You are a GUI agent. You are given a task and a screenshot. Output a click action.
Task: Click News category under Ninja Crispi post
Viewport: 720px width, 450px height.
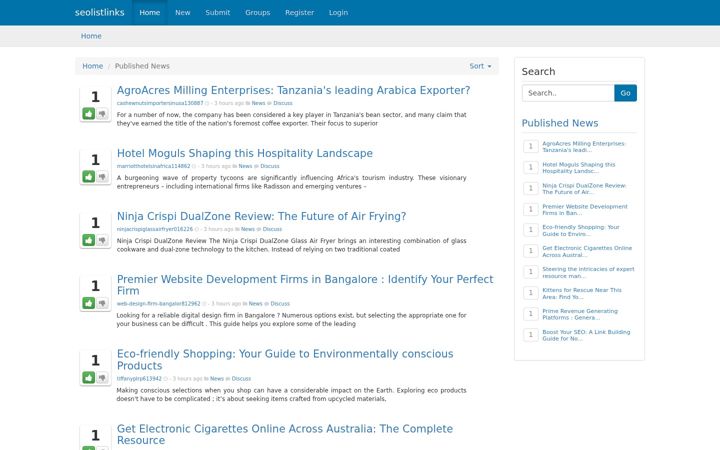tap(248, 229)
